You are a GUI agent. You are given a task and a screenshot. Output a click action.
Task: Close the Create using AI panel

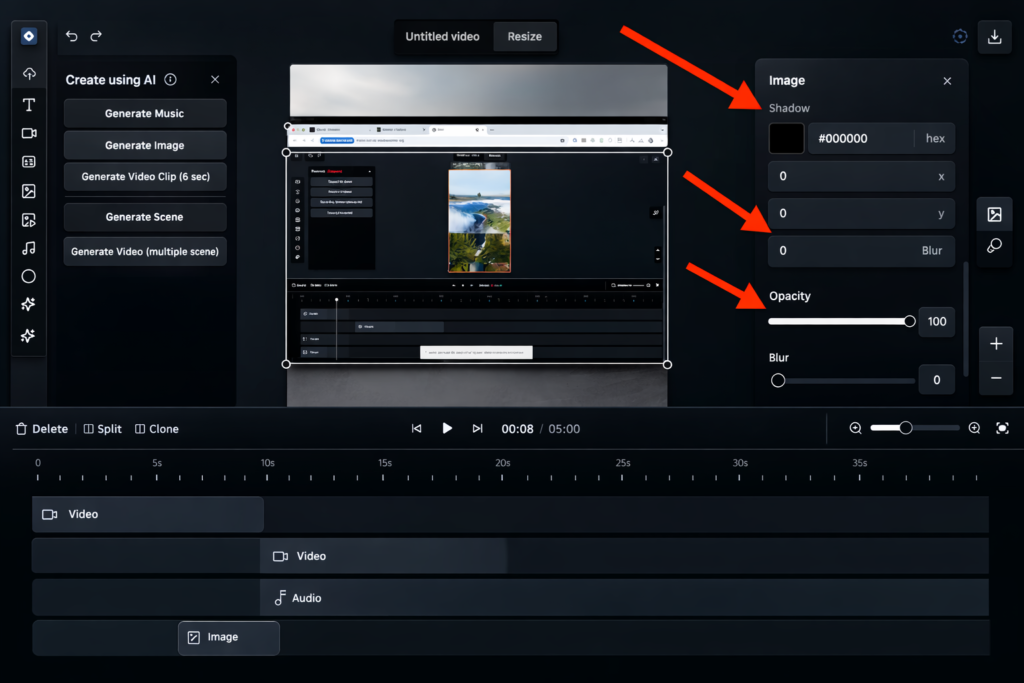215,80
